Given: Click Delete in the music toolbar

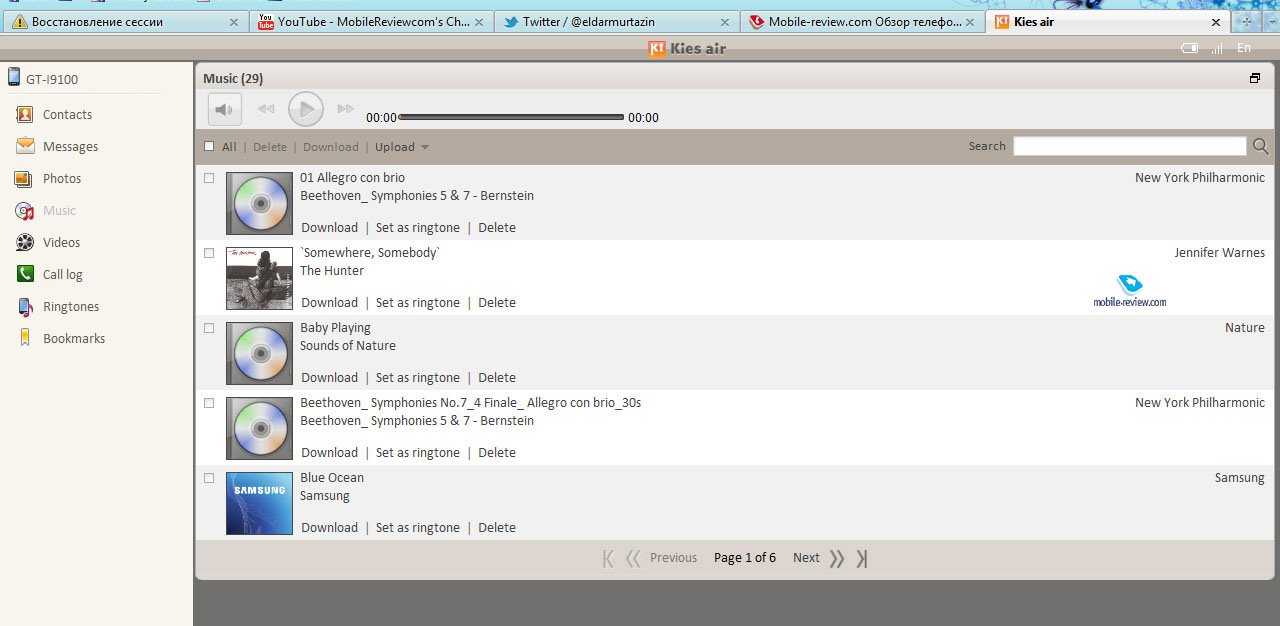Looking at the screenshot, I should (x=270, y=147).
